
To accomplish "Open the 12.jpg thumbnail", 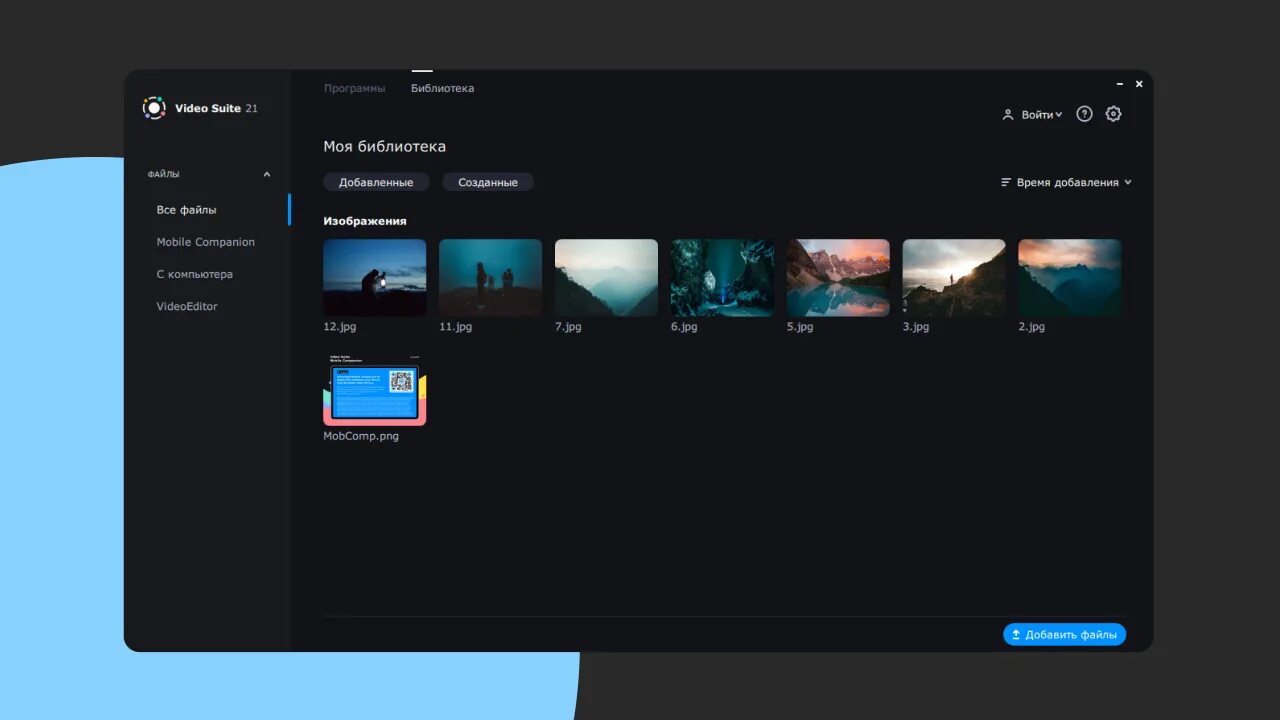I will (x=375, y=278).
